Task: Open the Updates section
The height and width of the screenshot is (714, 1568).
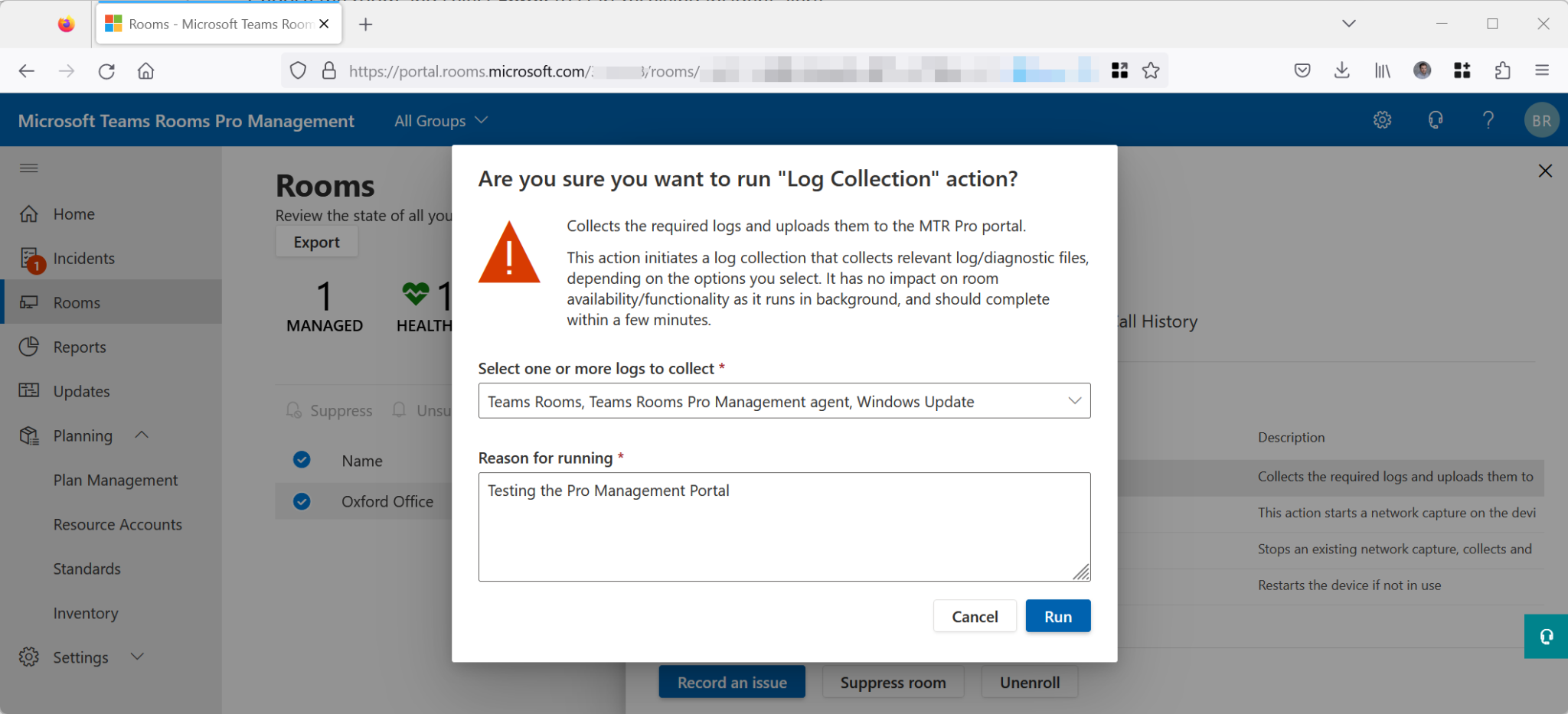Action: 81,391
